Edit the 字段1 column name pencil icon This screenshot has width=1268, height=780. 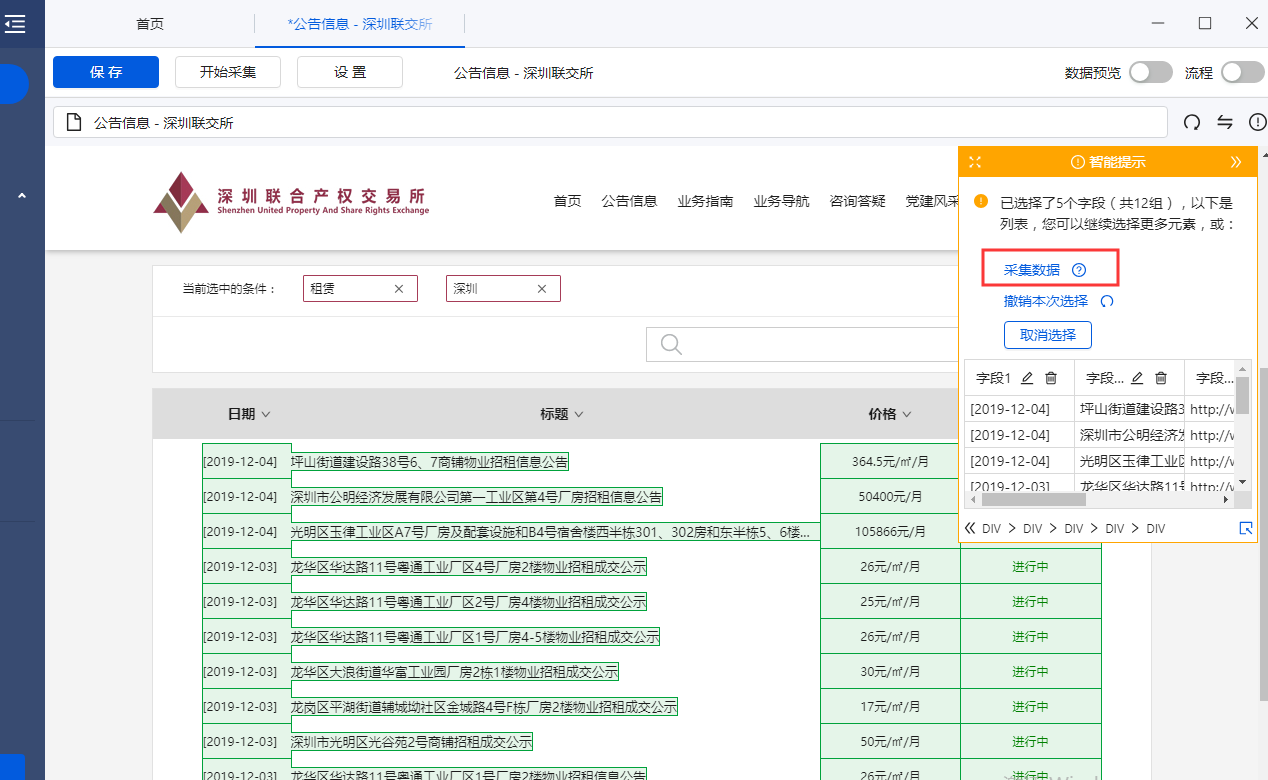(x=1027, y=378)
